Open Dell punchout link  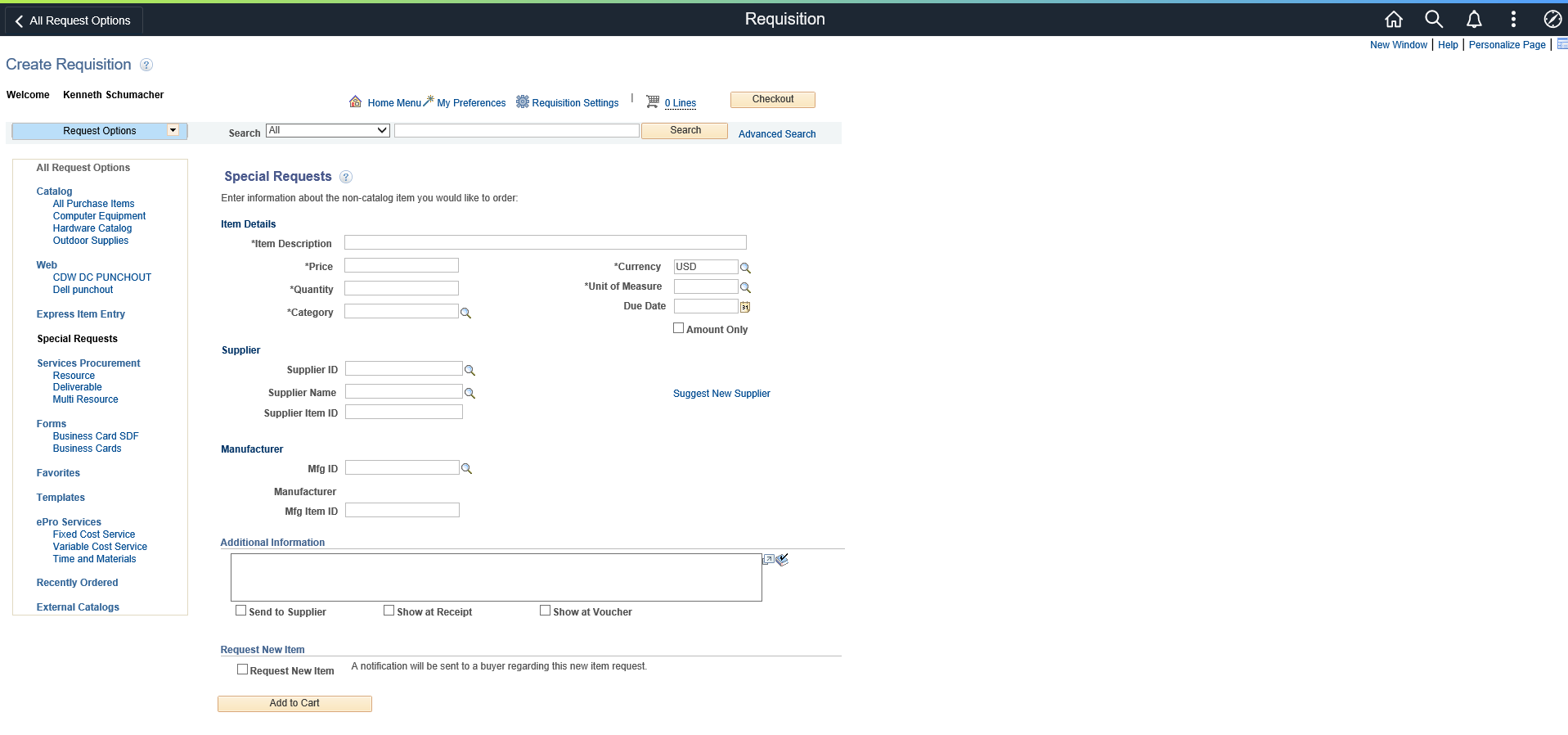[x=83, y=290]
